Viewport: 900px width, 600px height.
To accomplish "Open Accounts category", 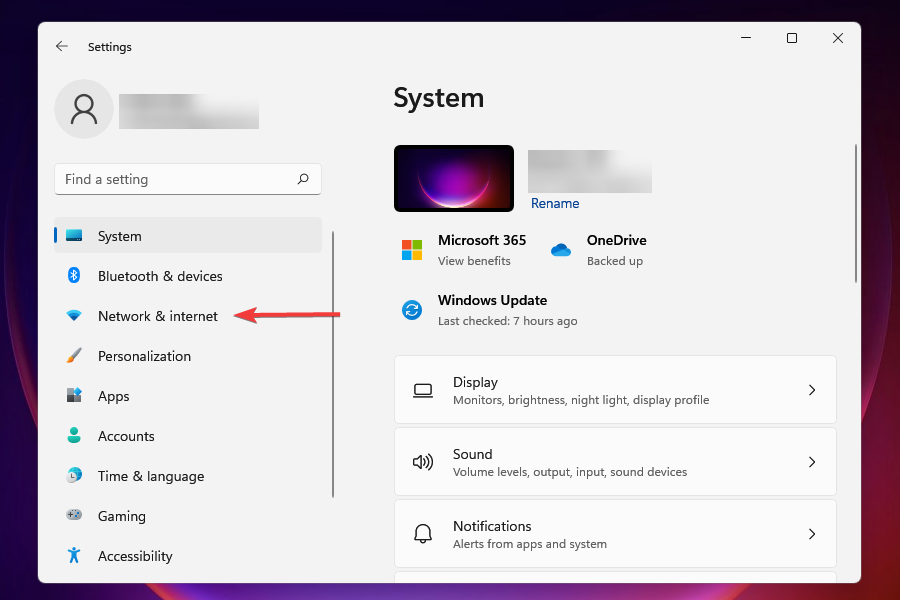I will pyautogui.click(x=126, y=436).
